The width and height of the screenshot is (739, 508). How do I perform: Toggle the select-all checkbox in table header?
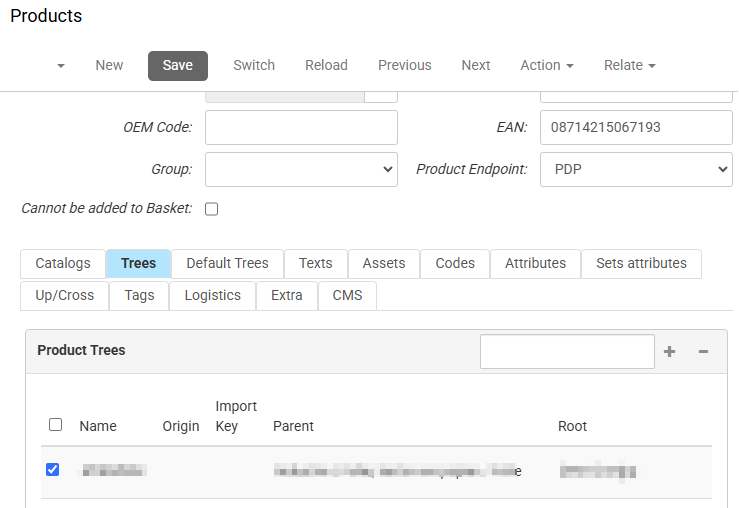(56, 425)
